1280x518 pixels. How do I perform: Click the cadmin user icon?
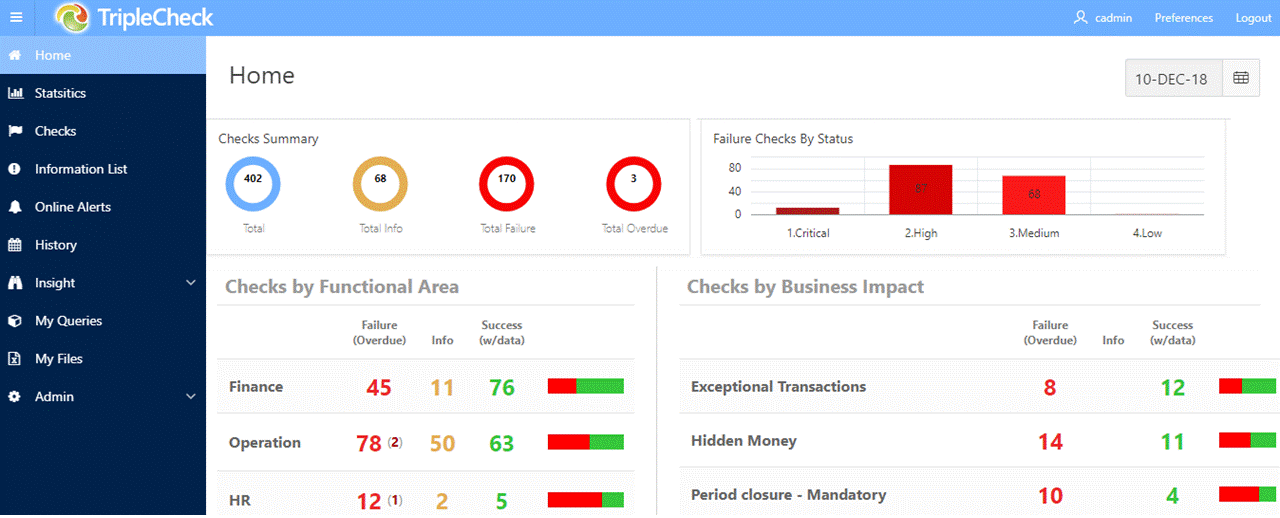(1080, 18)
